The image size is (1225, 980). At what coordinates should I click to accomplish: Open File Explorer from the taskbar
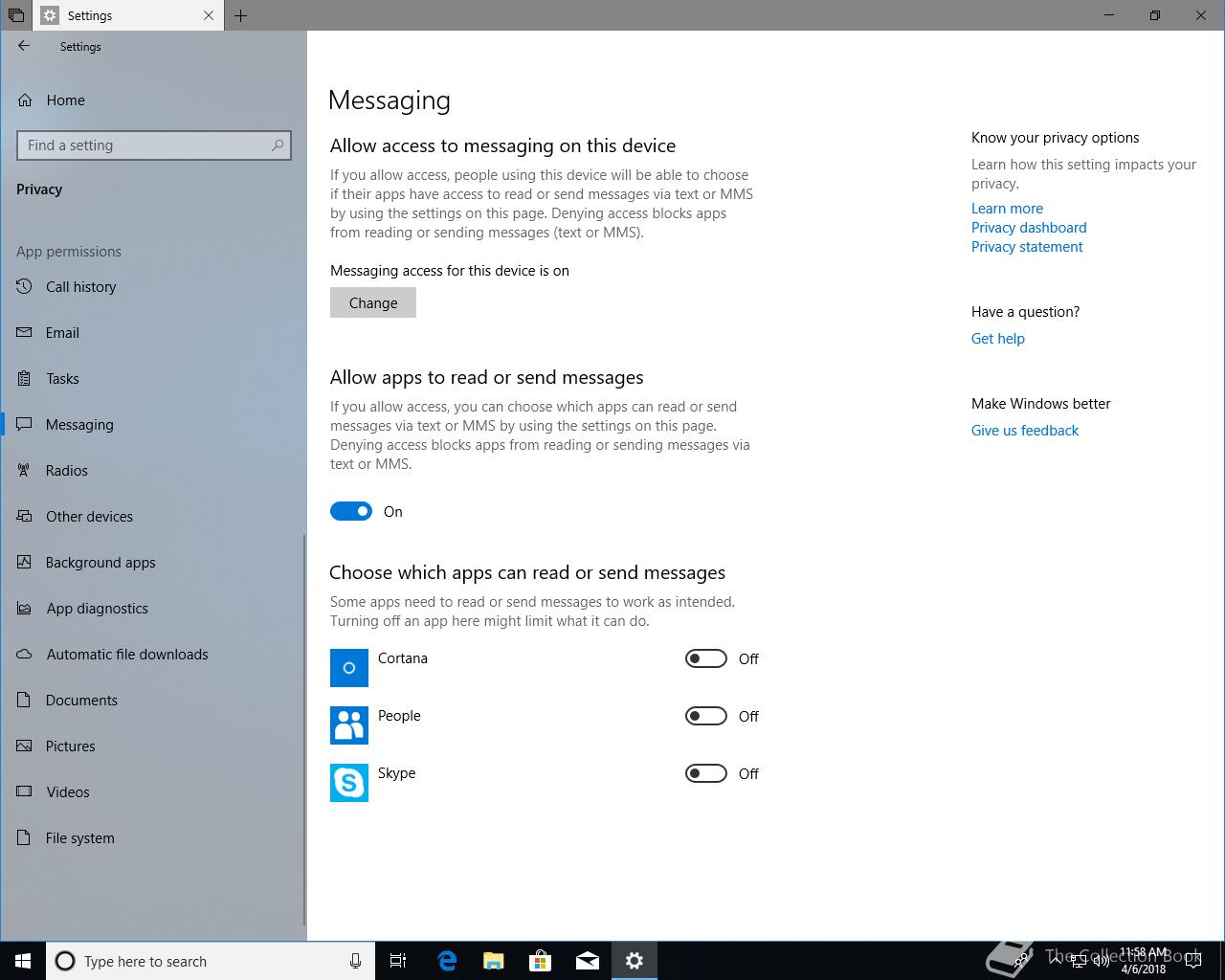[x=494, y=961]
